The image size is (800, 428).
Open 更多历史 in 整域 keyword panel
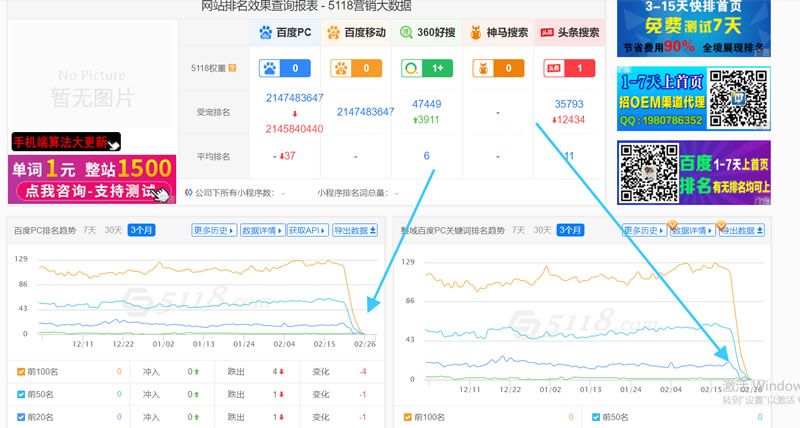click(x=644, y=231)
